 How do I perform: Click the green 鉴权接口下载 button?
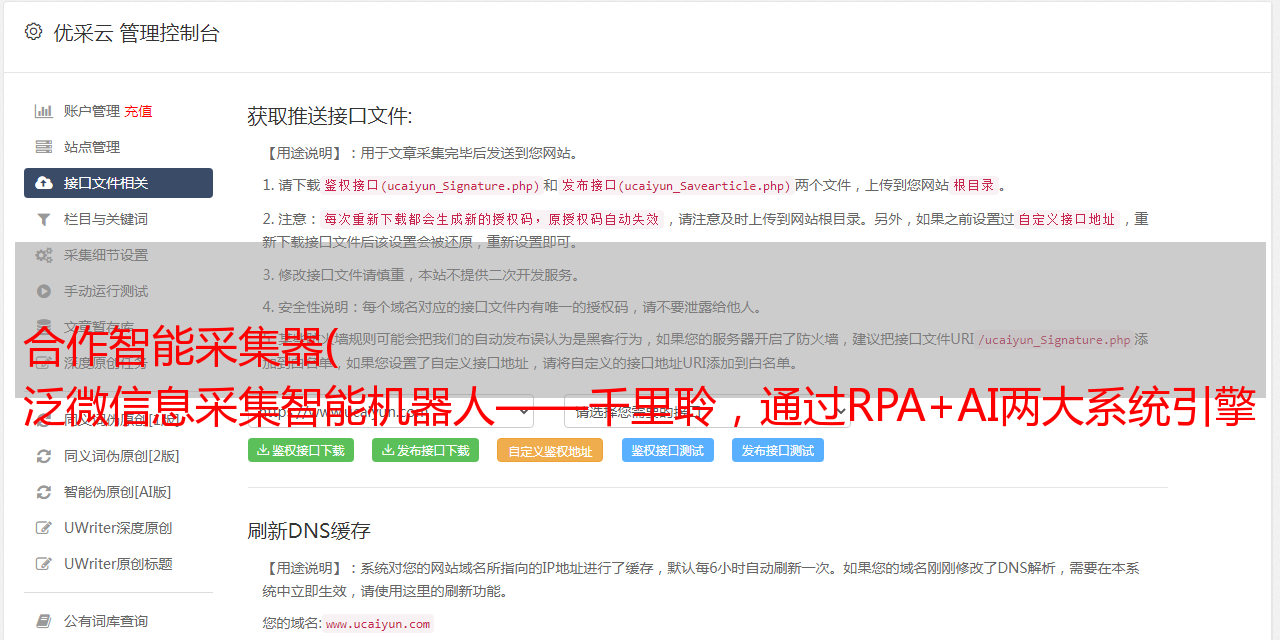click(x=300, y=450)
